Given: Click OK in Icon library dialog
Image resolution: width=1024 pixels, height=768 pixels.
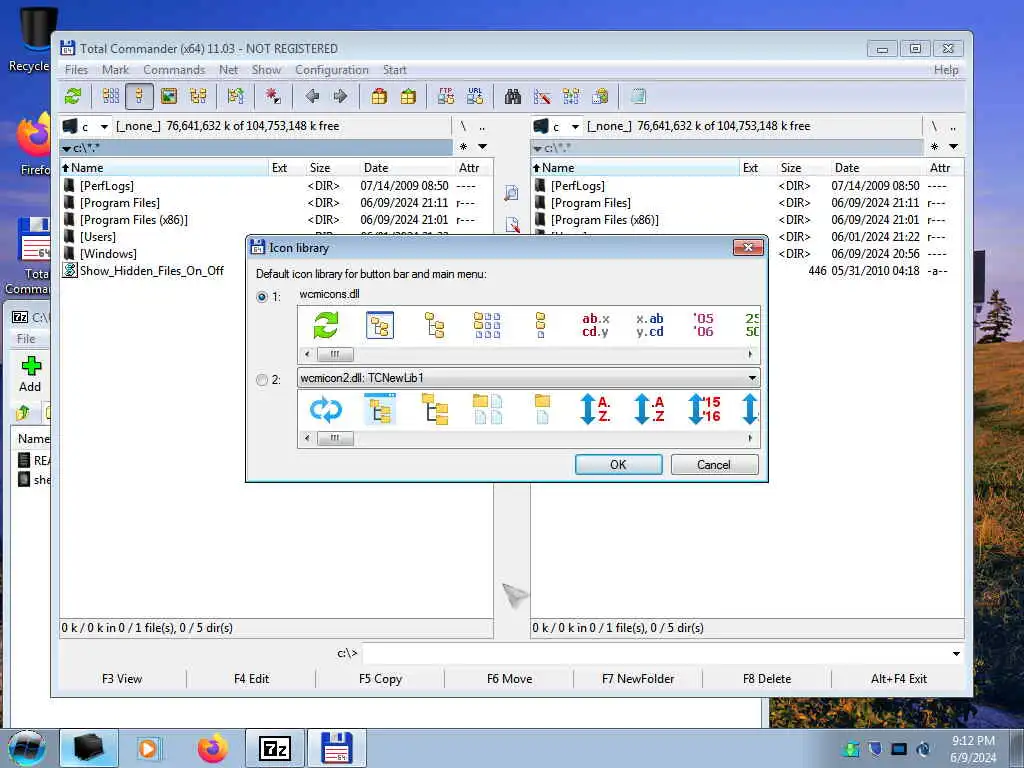Looking at the screenshot, I should click(x=618, y=464).
